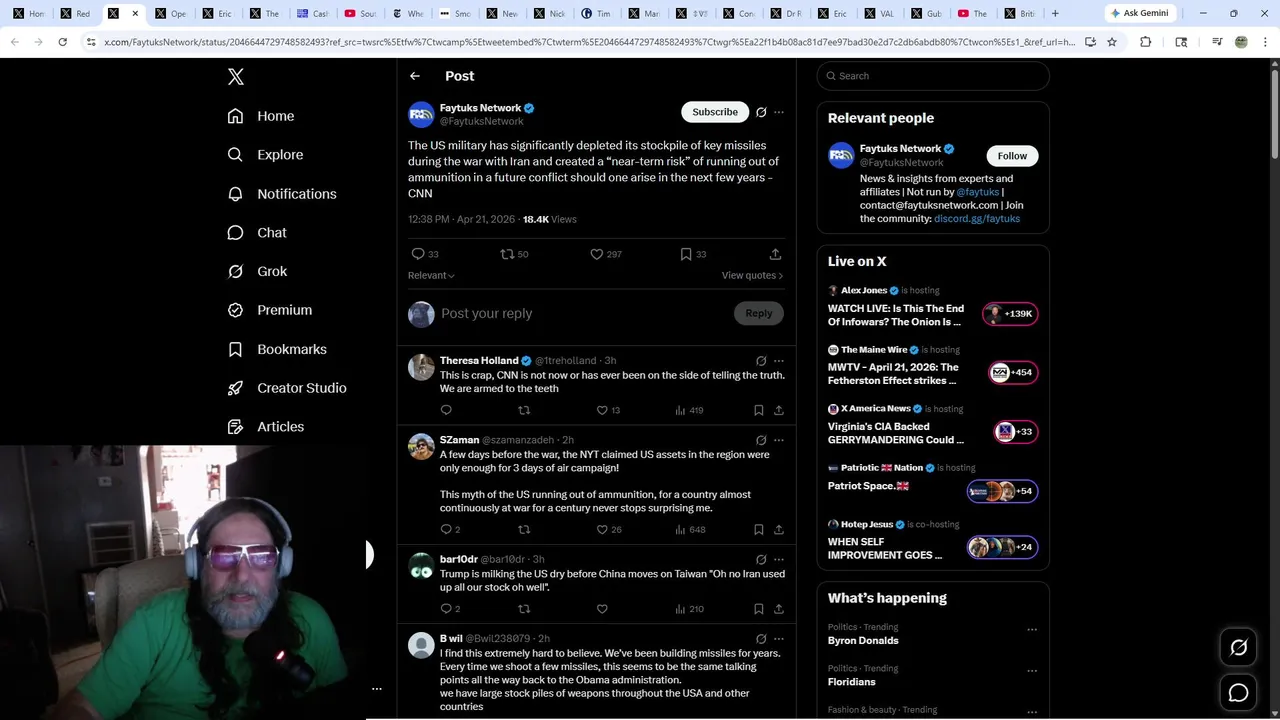Open the discord.gg/faytuks link
This screenshot has height=720, width=1280.
977,218
